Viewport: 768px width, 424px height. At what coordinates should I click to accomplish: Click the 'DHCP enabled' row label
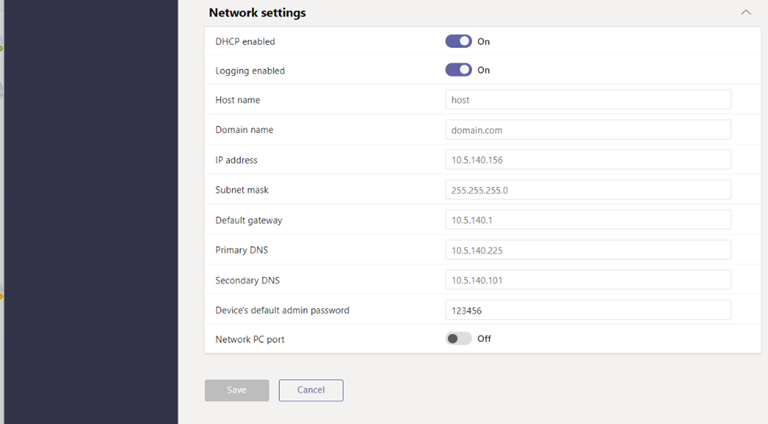click(245, 42)
